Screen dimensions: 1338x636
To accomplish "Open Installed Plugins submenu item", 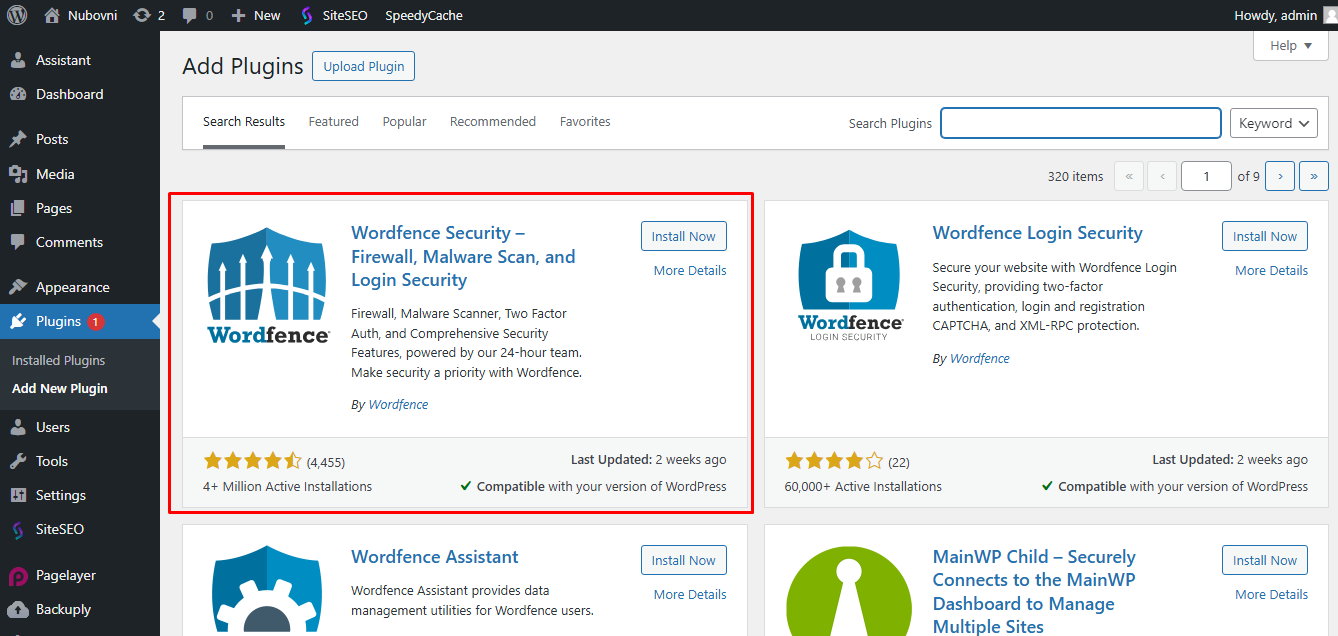I will point(58,360).
